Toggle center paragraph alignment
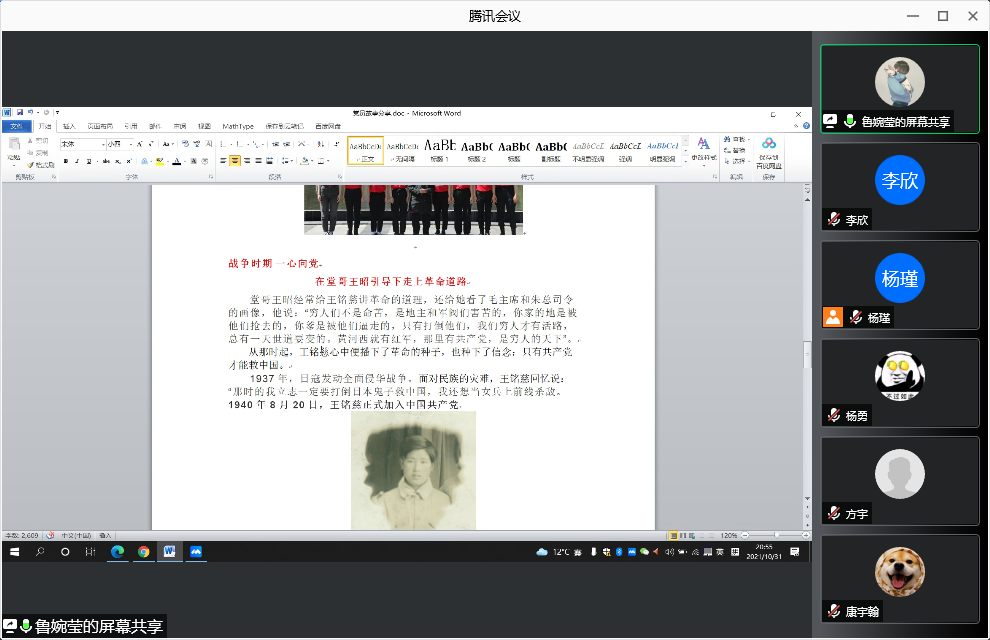The height and width of the screenshot is (640, 990). click(x=235, y=161)
